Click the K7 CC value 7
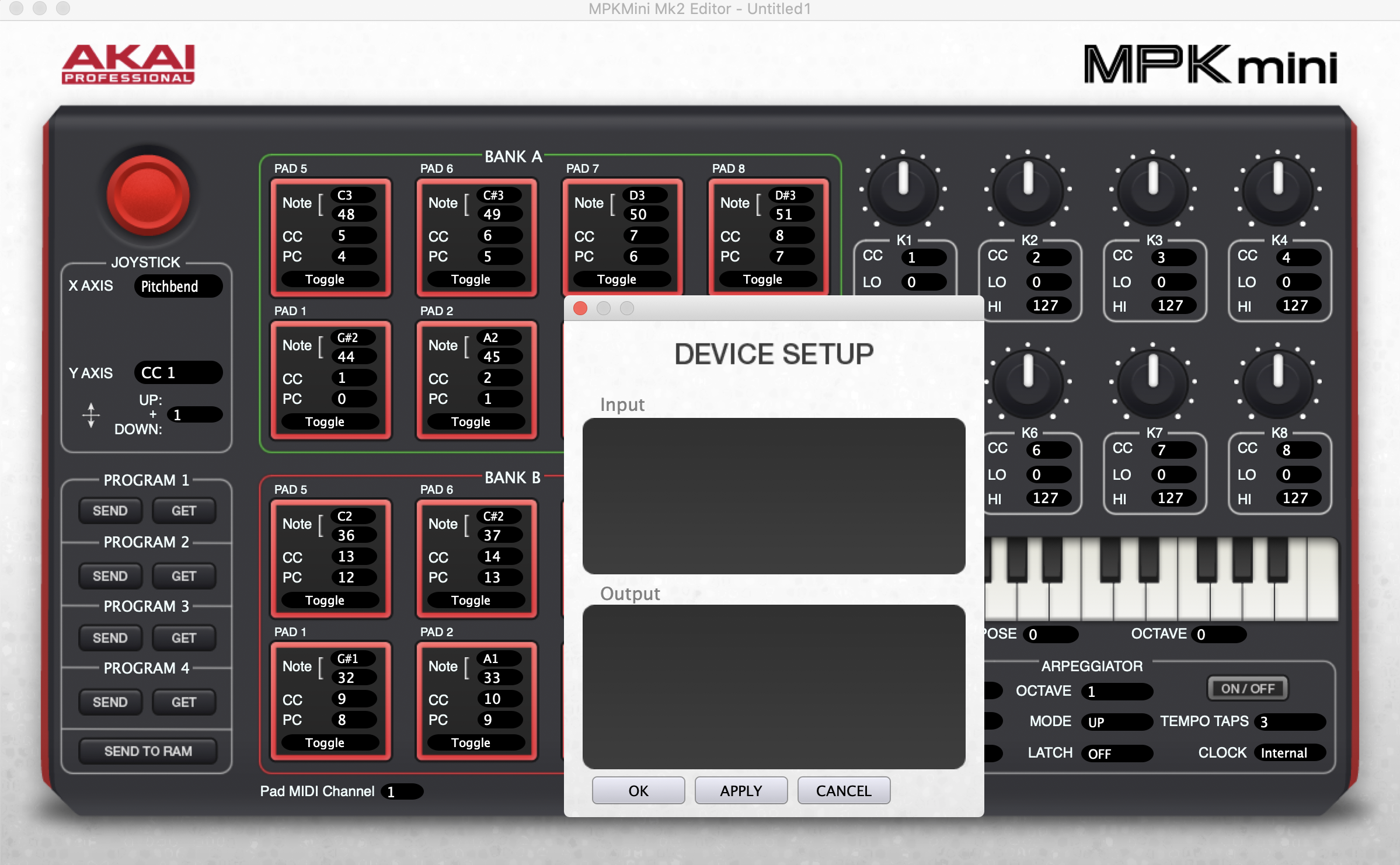1400x865 pixels. coord(1173,450)
